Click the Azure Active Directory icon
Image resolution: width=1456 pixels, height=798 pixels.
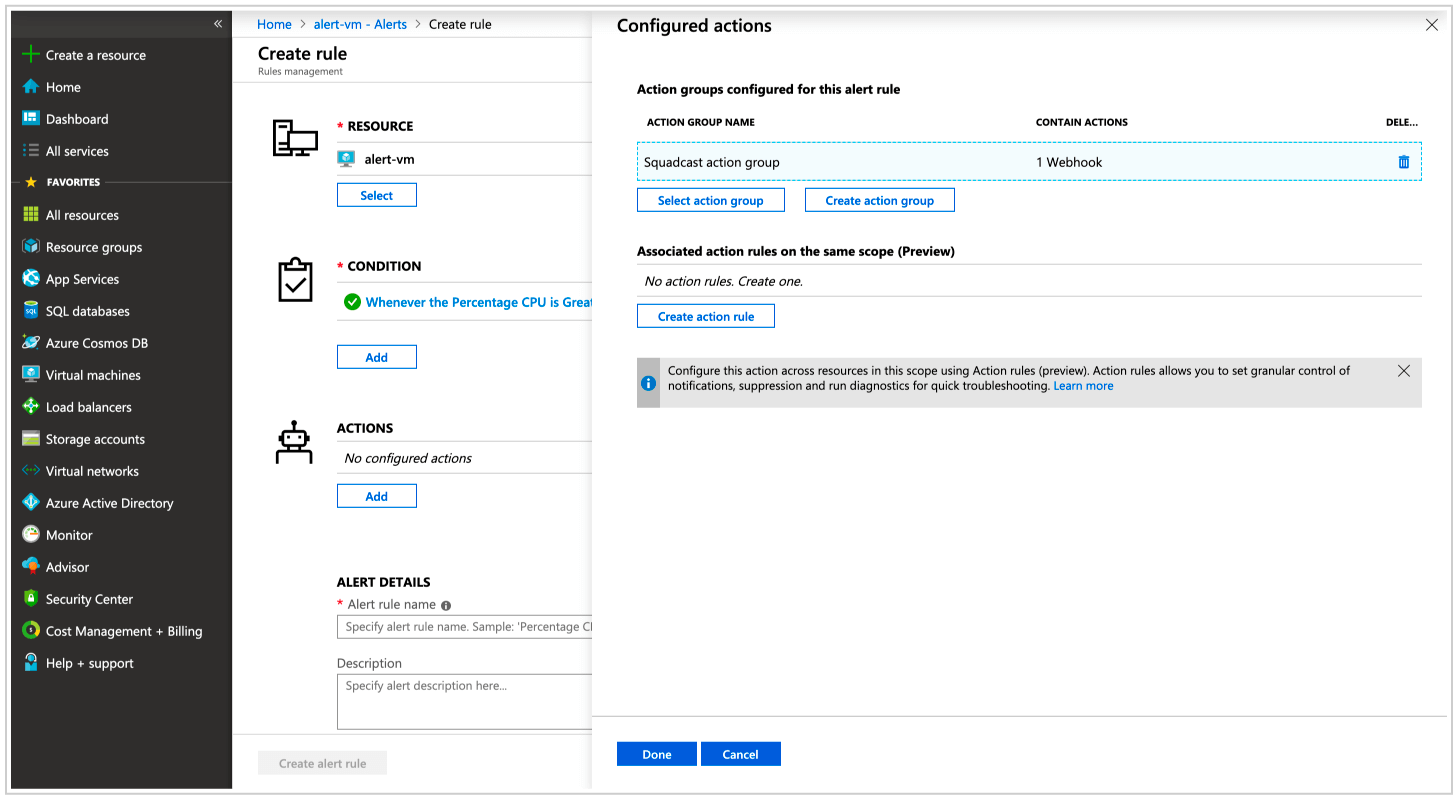coord(30,503)
